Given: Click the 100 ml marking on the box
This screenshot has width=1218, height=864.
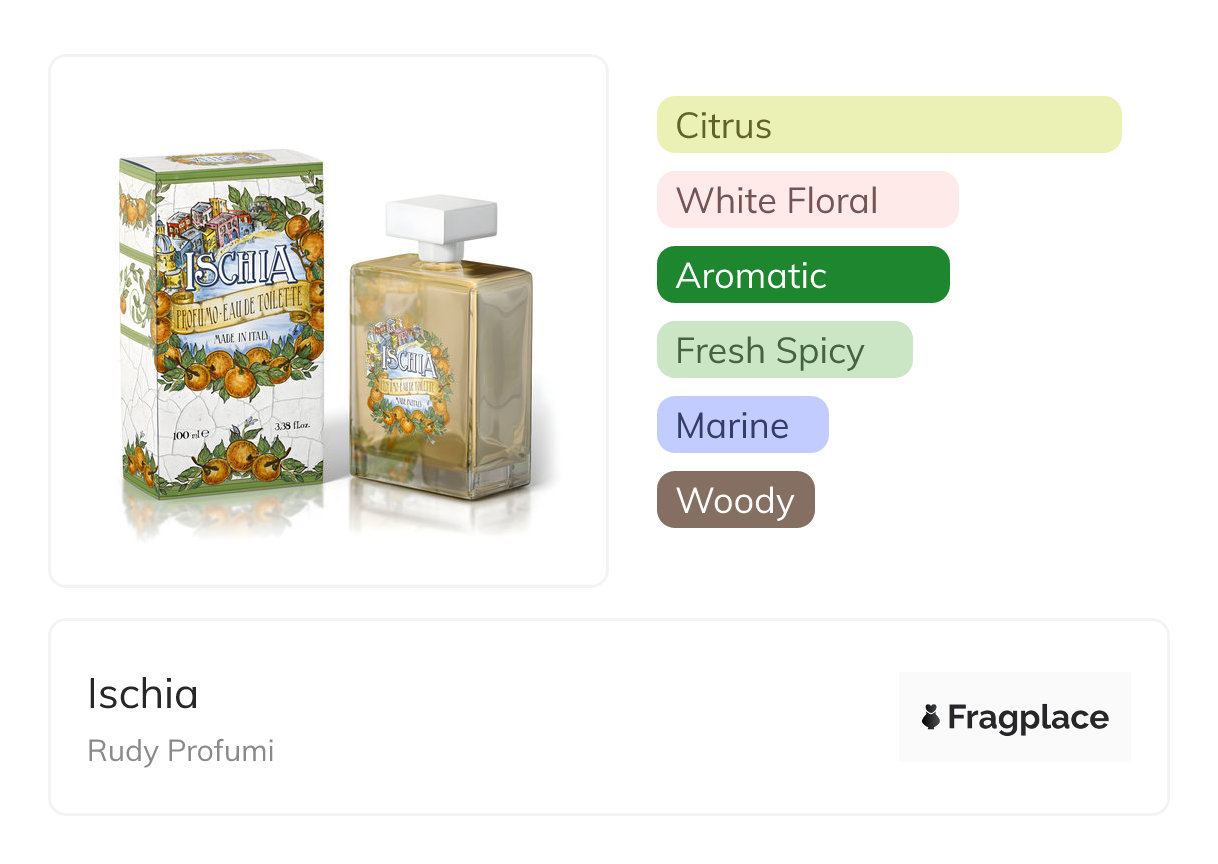Looking at the screenshot, I should coord(189,435).
